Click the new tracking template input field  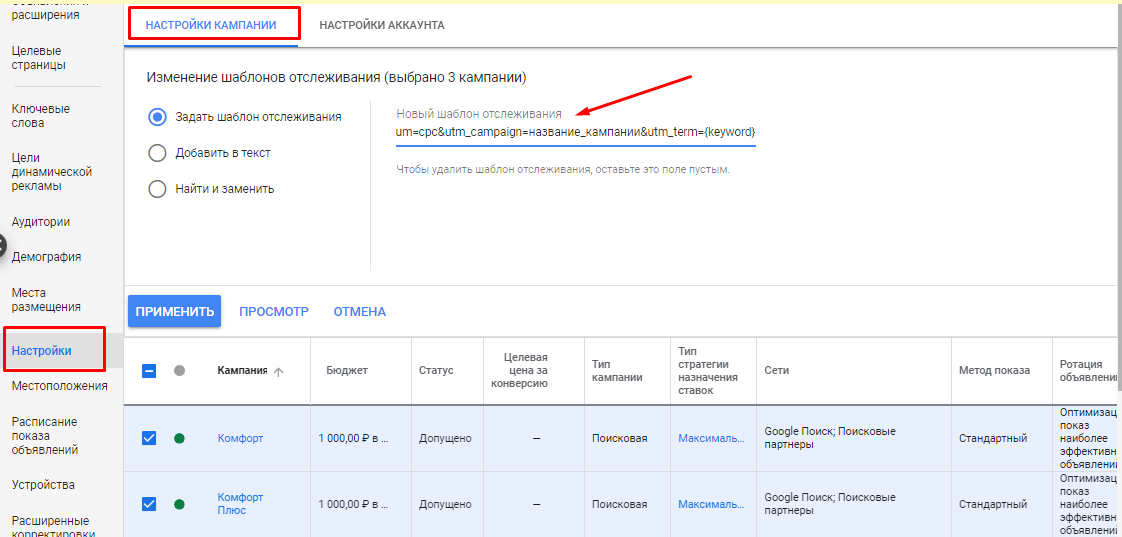[575, 132]
